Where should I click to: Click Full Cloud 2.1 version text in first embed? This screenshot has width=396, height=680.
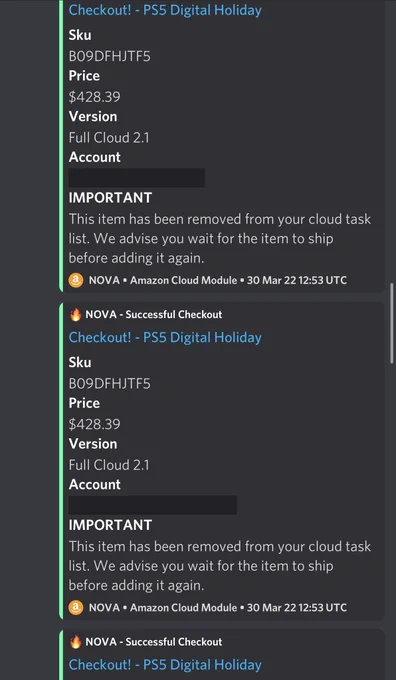109,138
